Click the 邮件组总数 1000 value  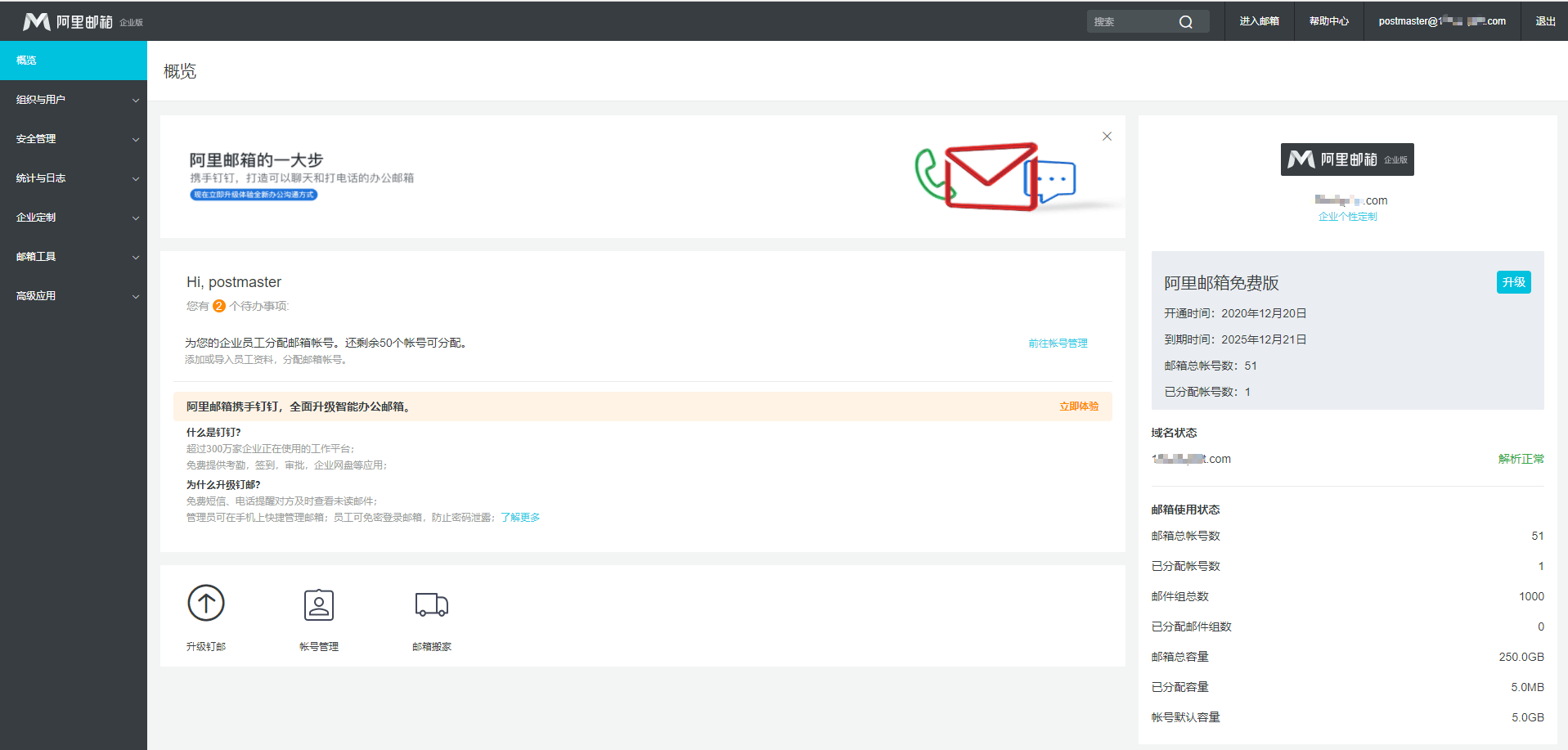pyautogui.click(x=1531, y=596)
